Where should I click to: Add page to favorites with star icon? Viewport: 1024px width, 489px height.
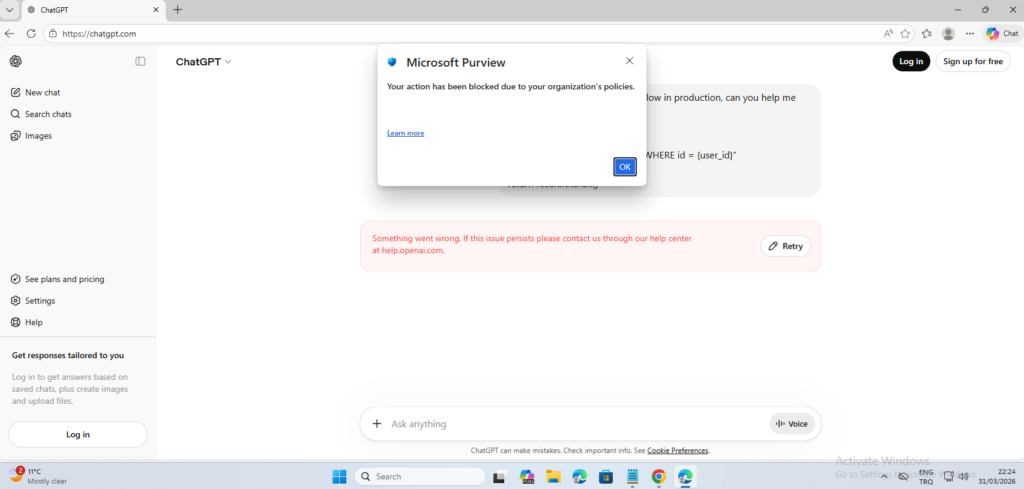click(x=905, y=33)
